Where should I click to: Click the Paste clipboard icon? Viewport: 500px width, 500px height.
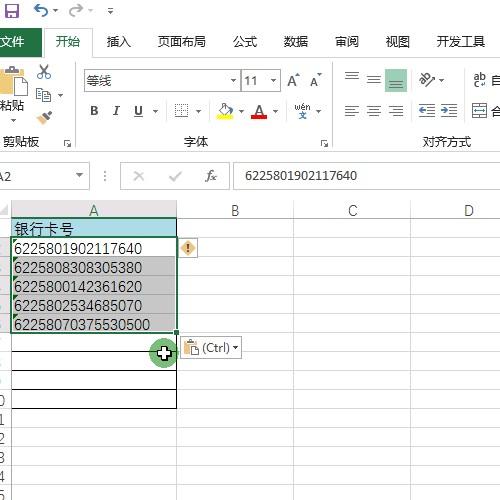click(x=13, y=80)
